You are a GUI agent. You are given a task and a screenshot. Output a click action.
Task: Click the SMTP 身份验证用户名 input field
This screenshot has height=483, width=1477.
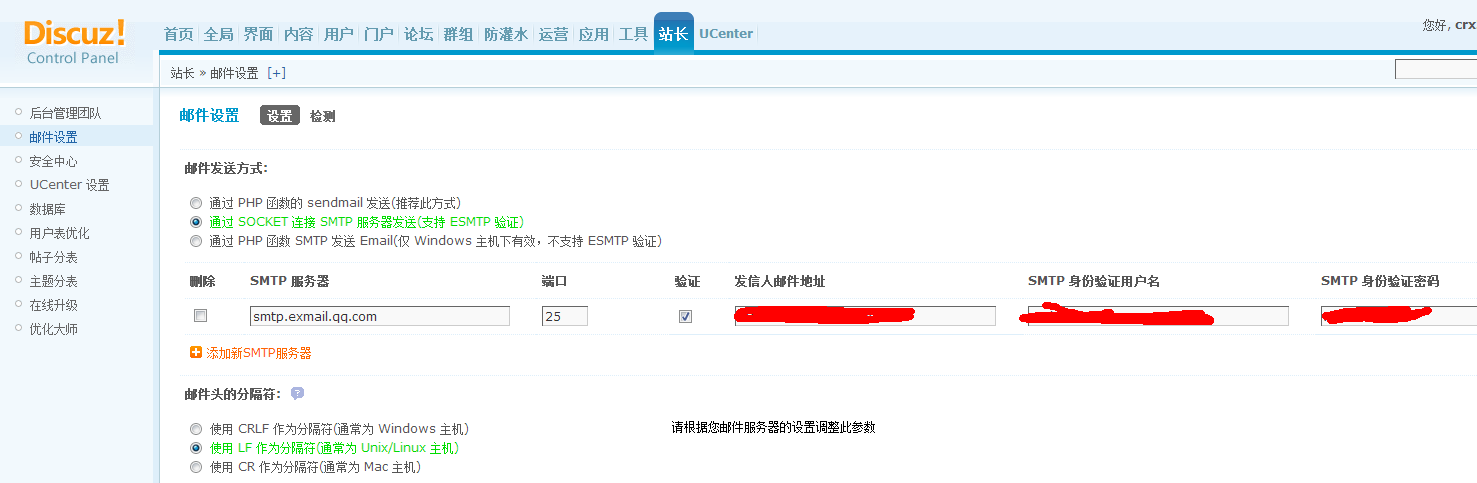coord(1158,316)
